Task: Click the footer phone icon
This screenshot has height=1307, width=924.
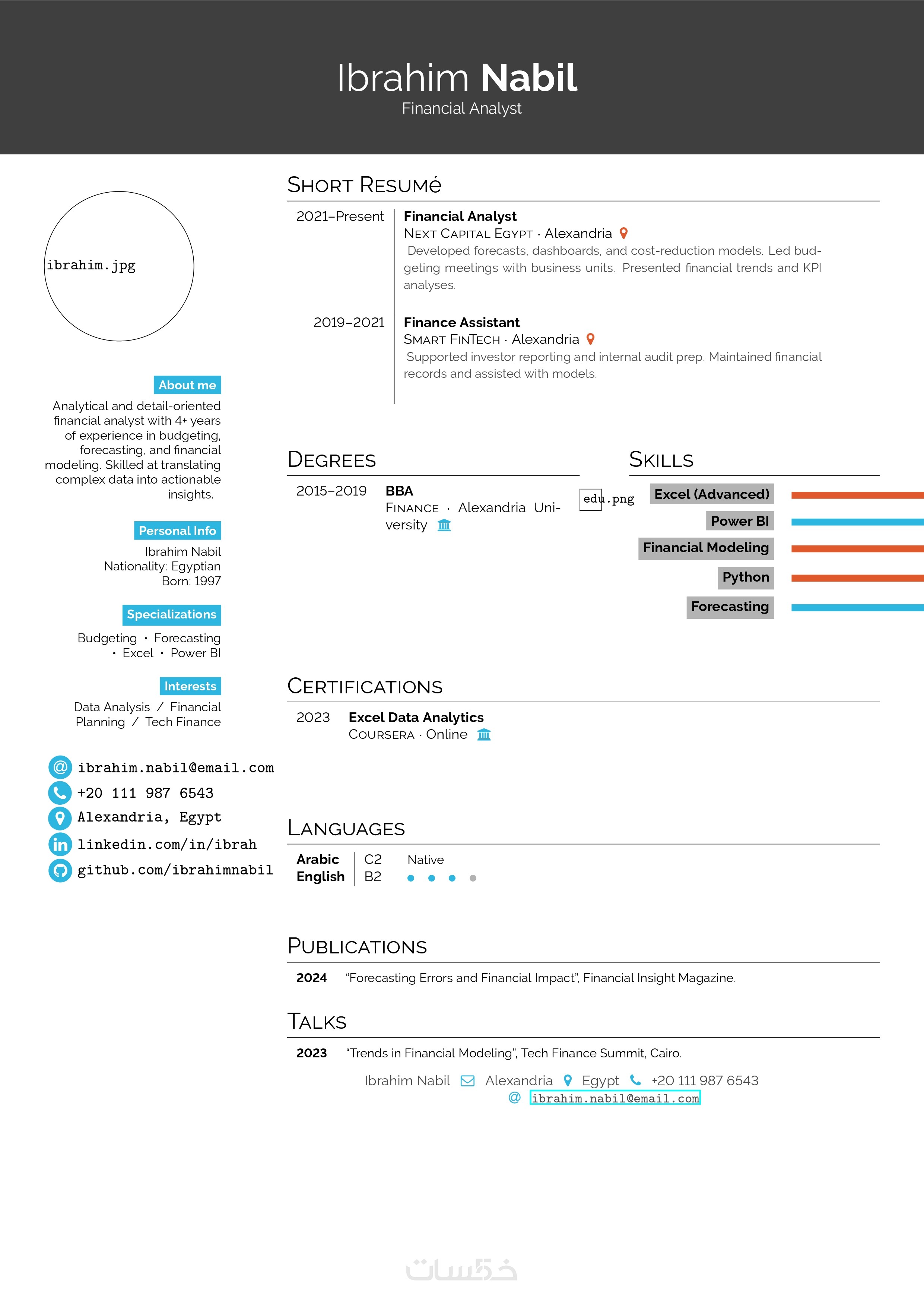Action: point(635,1080)
